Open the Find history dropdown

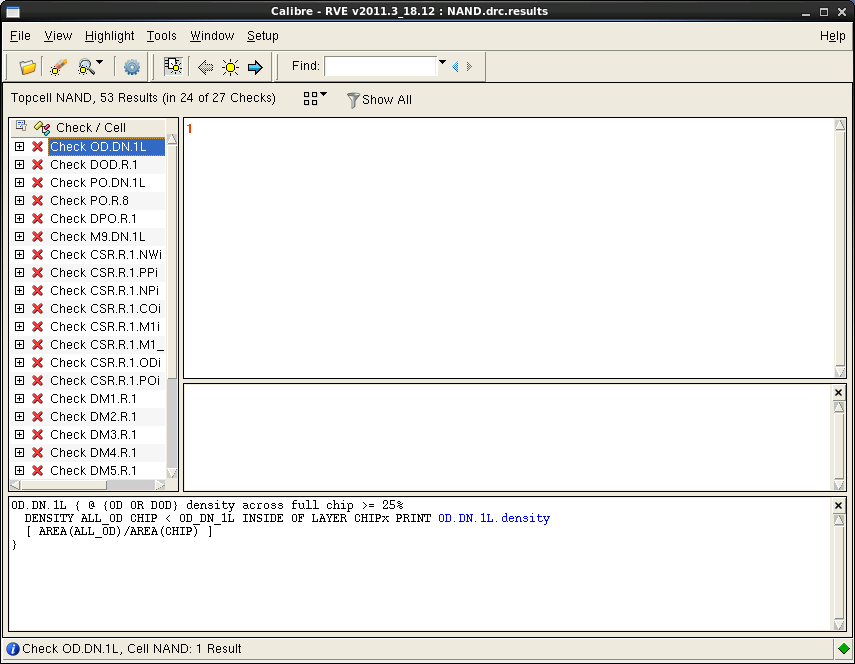(x=442, y=63)
